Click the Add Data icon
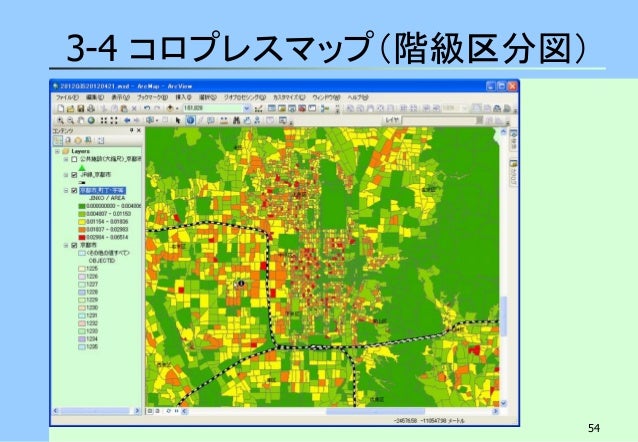Viewport: 638px width, 442px height. tap(170, 108)
